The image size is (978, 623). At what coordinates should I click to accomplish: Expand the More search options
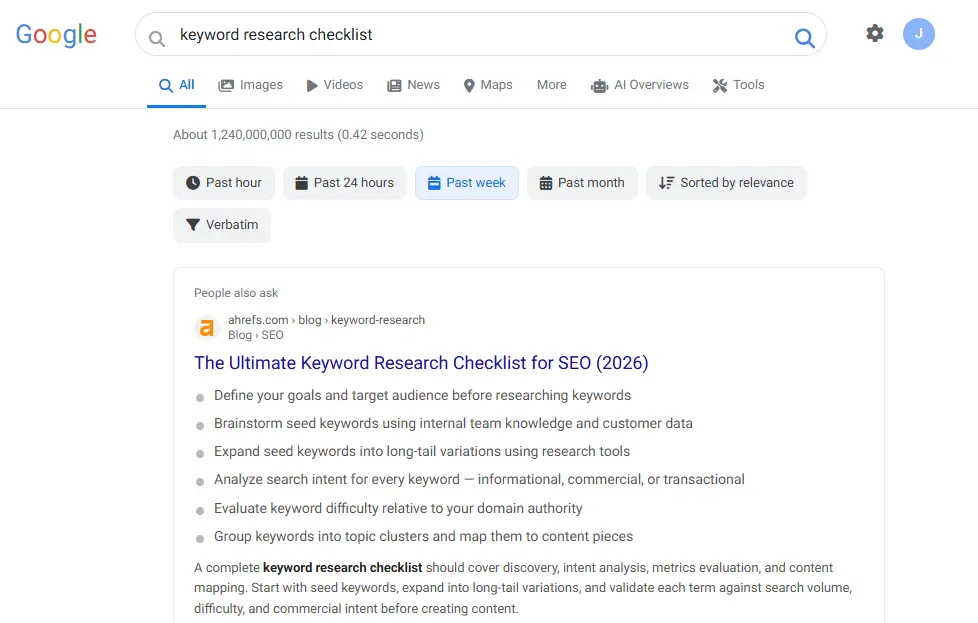pyautogui.click(x=551, y=85)
